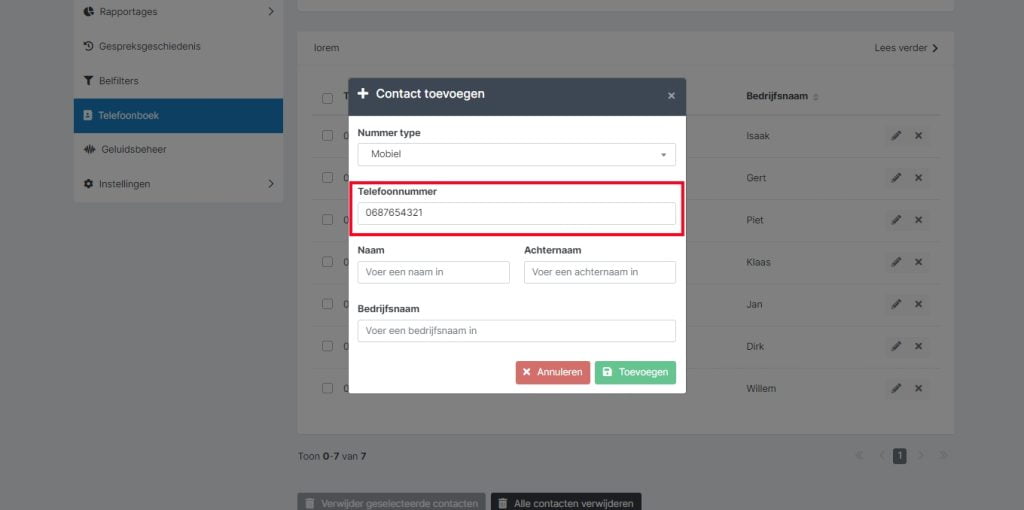Viewport: 1024px width, 510px height.
Task: Sort by the Bedrijfsnaam column header
Action: click(x=782, y=97)
